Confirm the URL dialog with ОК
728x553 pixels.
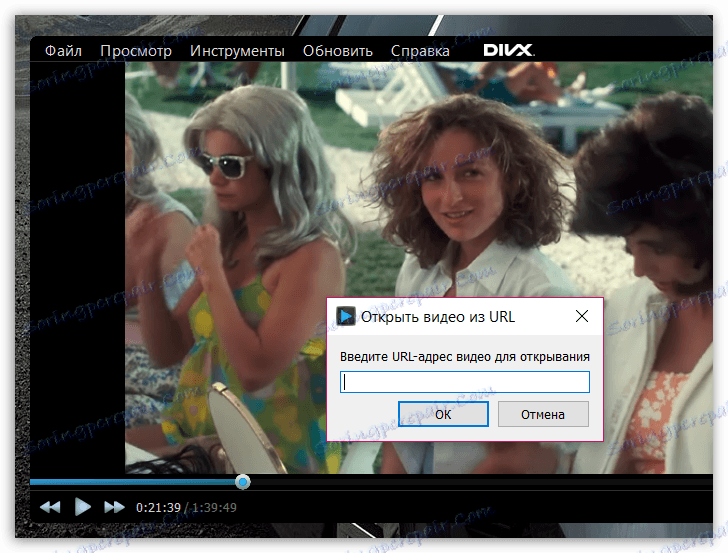click(443, 414)
